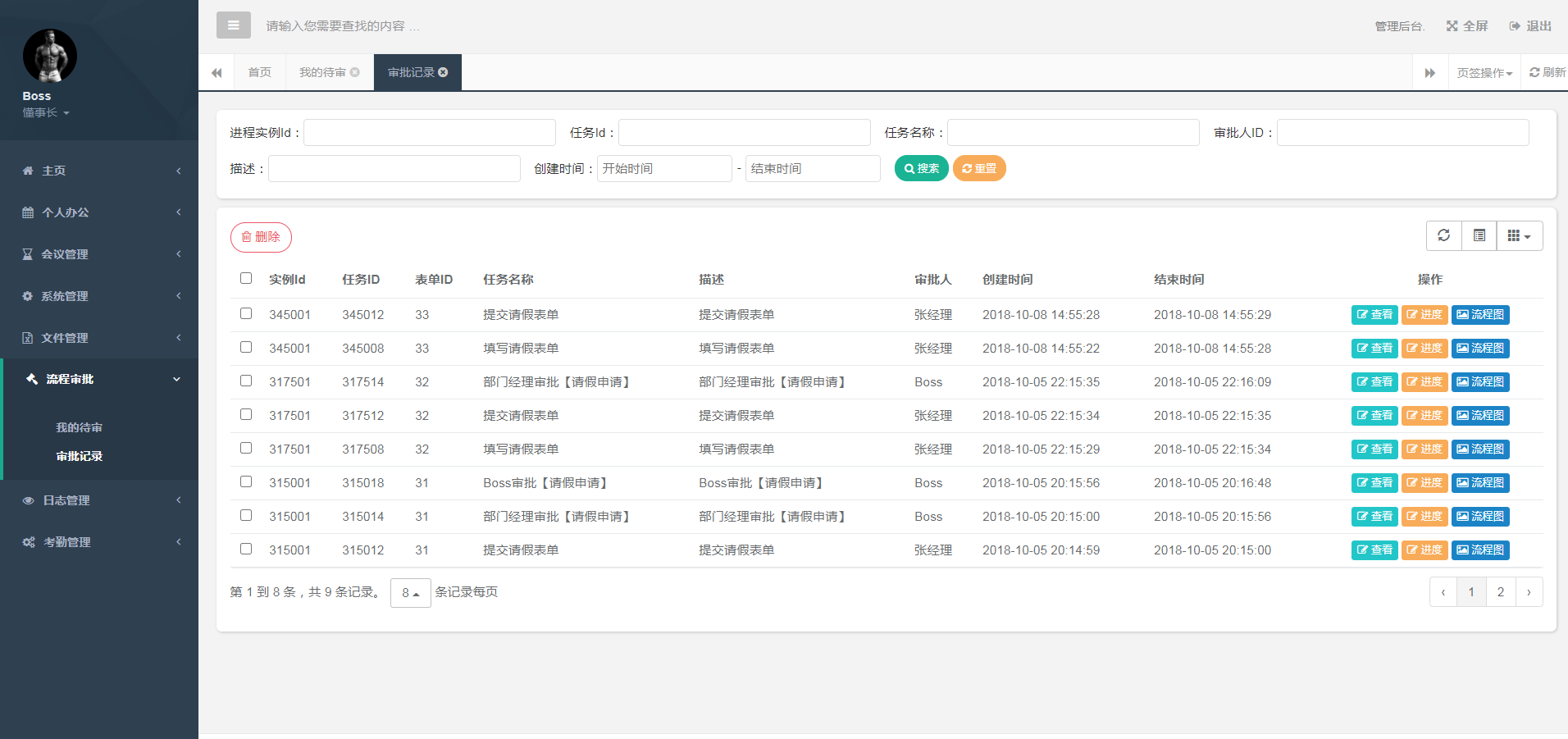
Task: Focus the 任务Id input field
Action: (745, 133)
